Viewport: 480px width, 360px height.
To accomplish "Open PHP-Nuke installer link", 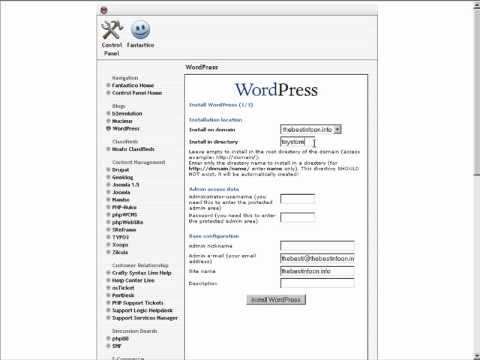I will coord(124,207).
